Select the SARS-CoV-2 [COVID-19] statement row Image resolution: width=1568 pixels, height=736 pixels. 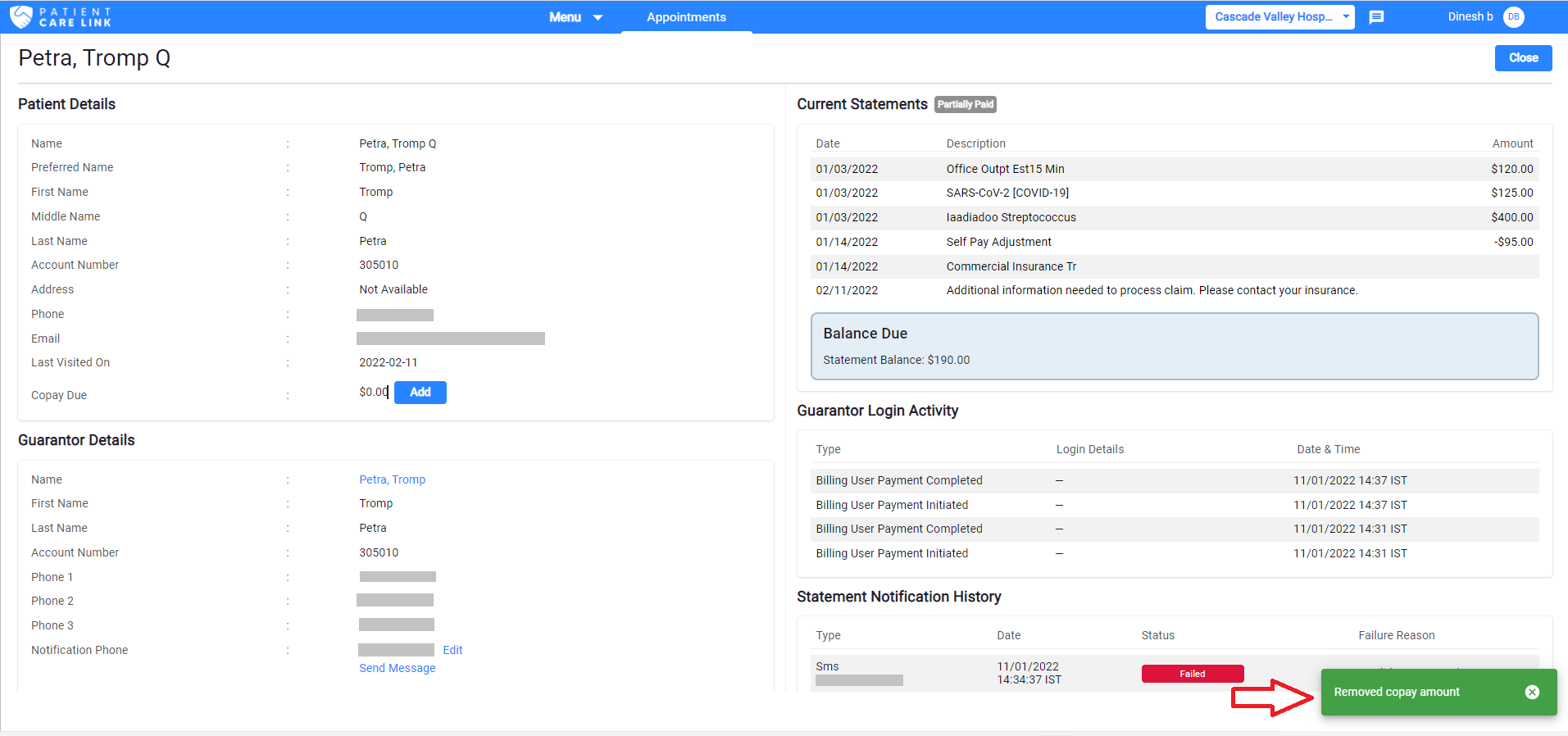1175,193
